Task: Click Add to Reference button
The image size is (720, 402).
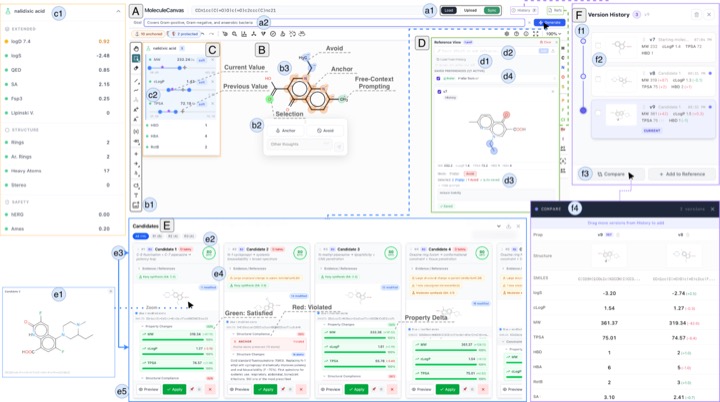Action: pos(682,174)
